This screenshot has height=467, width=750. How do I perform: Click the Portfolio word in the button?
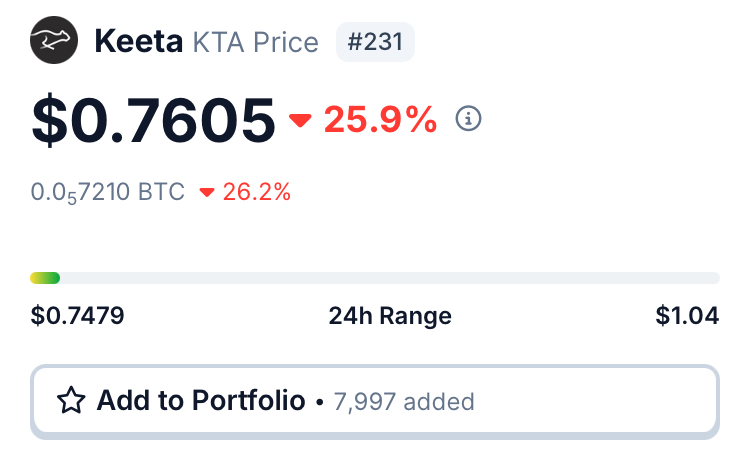(x=248, y=400)
